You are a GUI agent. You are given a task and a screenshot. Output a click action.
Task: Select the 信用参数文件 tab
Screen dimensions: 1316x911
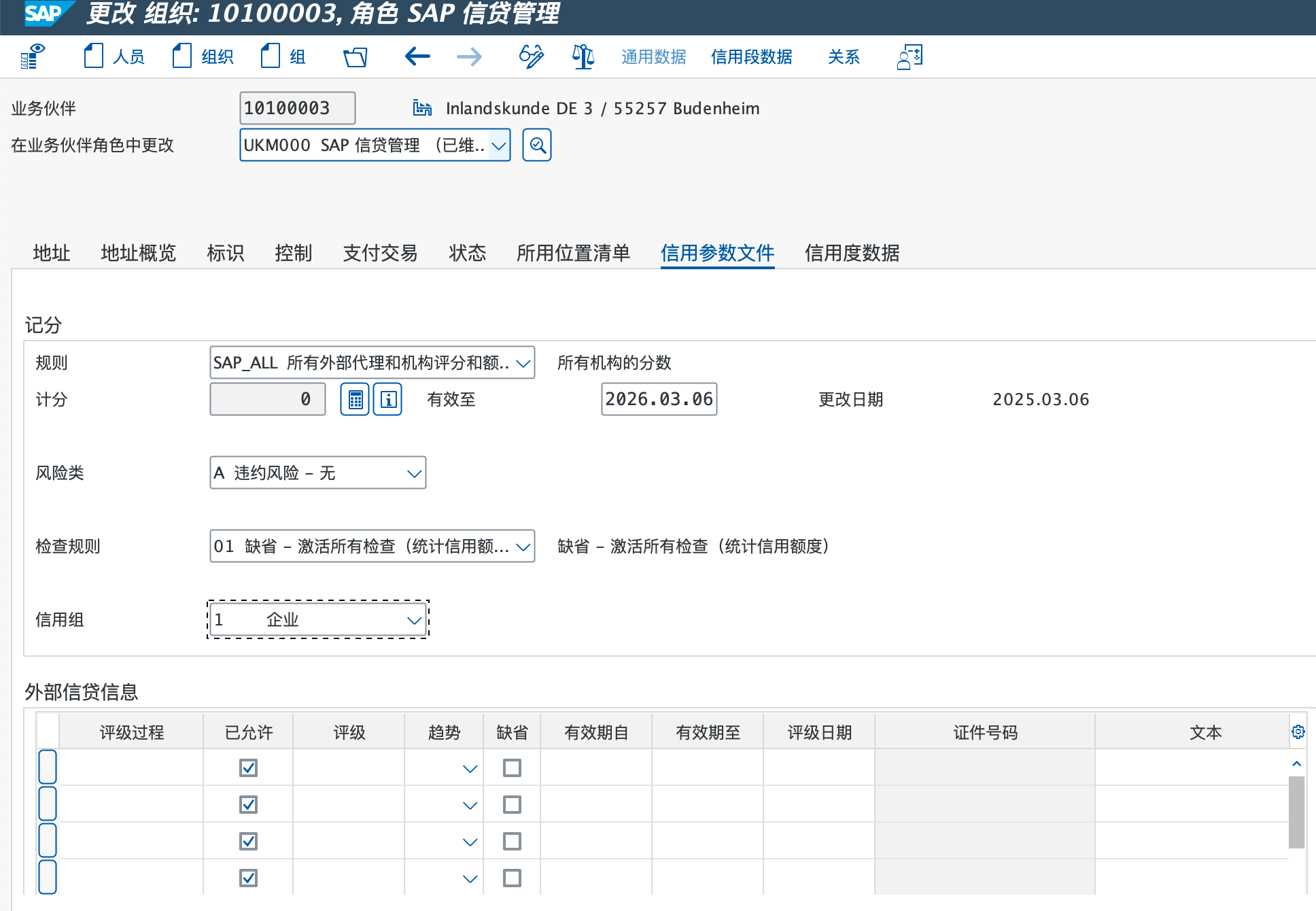click(718, 253)
